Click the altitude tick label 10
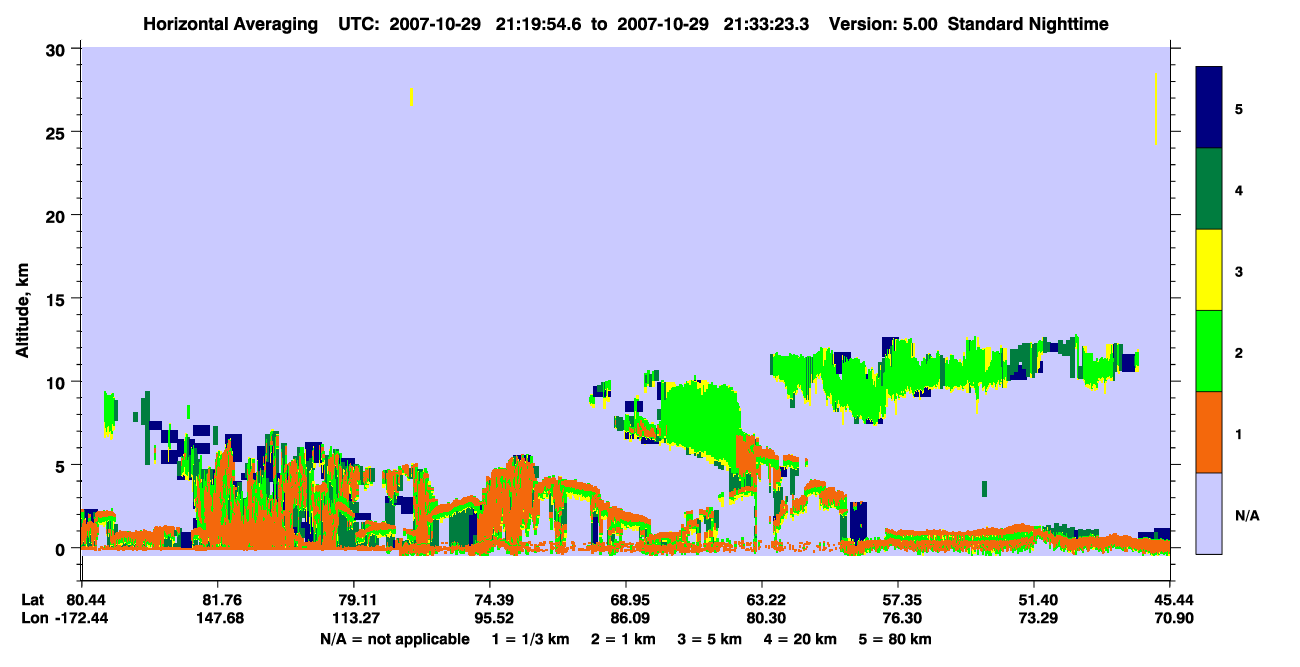Image resolution: width=1300 pixels, height=667 pixels. coord(58,382)
